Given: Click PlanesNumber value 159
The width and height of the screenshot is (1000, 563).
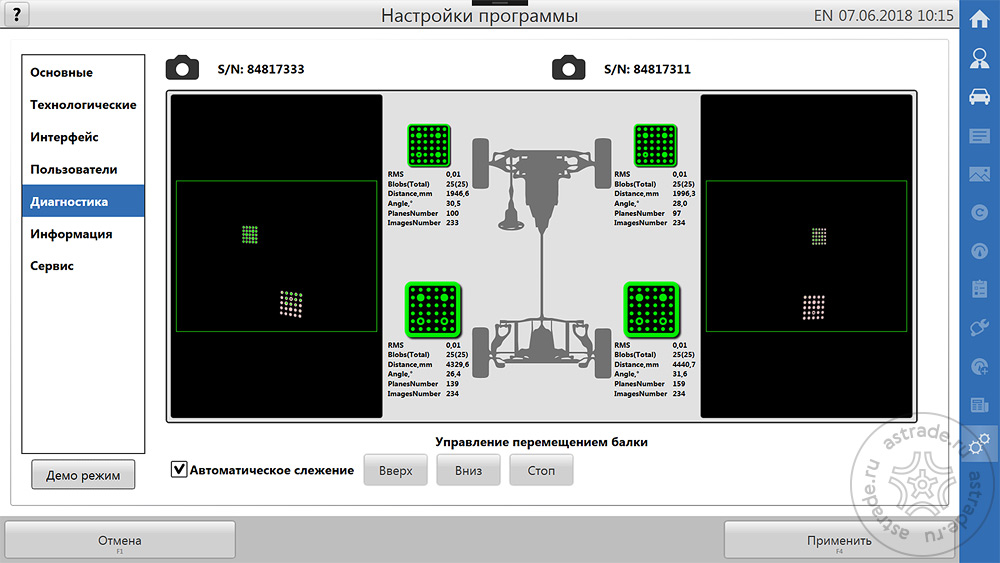Looking at the screenshot, I should pyautogui.click(x=679, y=384).
